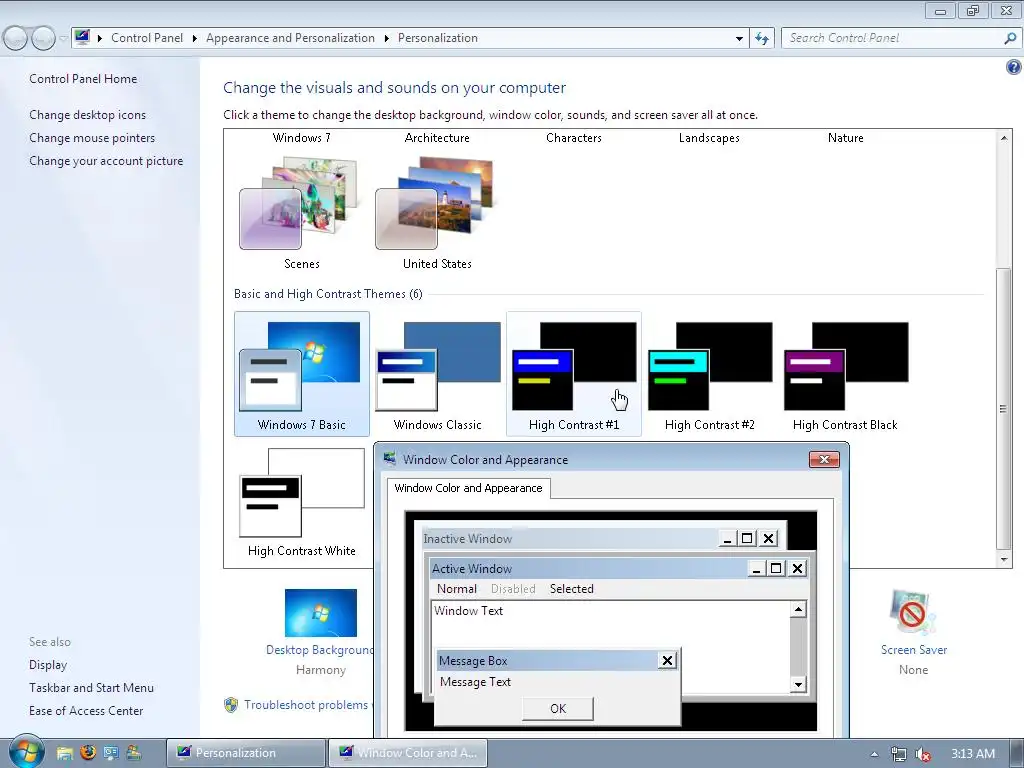Viewport: 1024px width, 768px height.
Task: Click the search magnifier icon
Action: pos(1010,38)
